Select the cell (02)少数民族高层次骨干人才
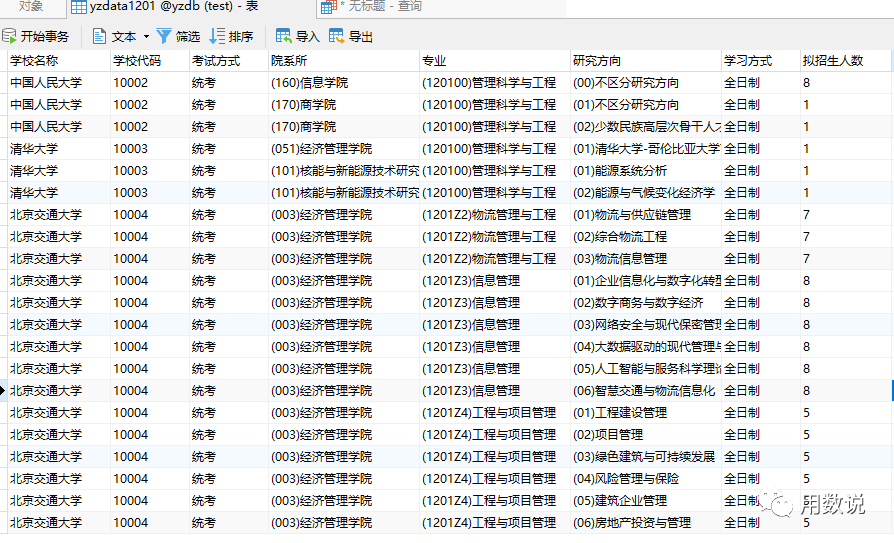894x543 pixels. point(646,127)
